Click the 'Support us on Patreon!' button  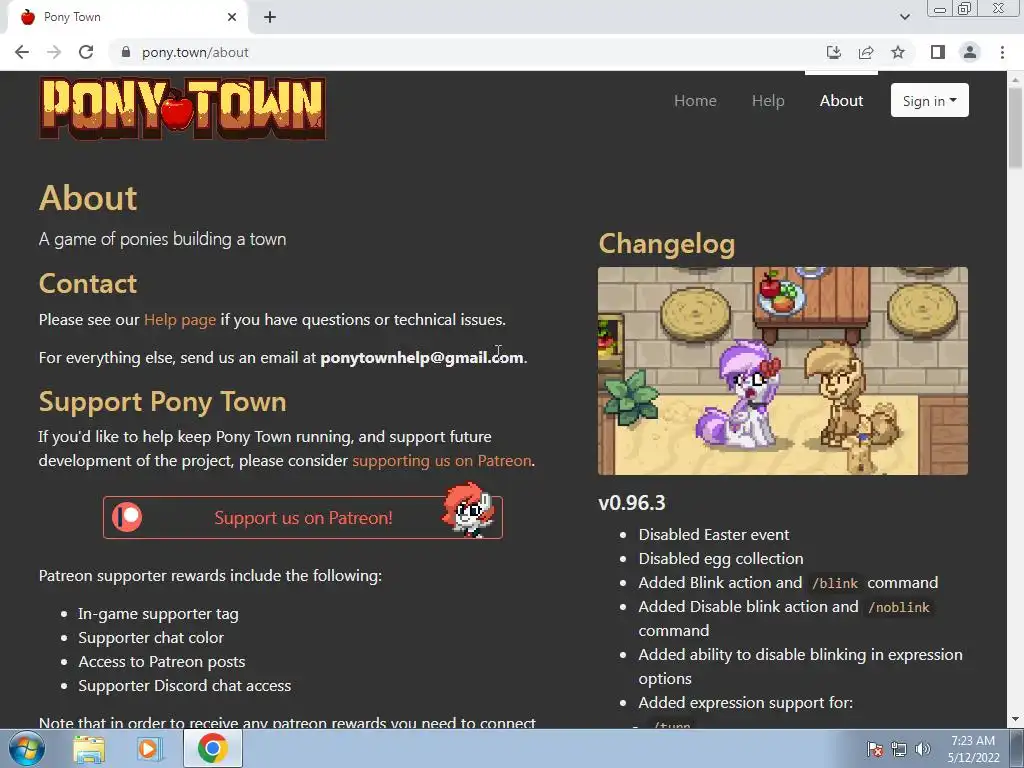point(303,517)
